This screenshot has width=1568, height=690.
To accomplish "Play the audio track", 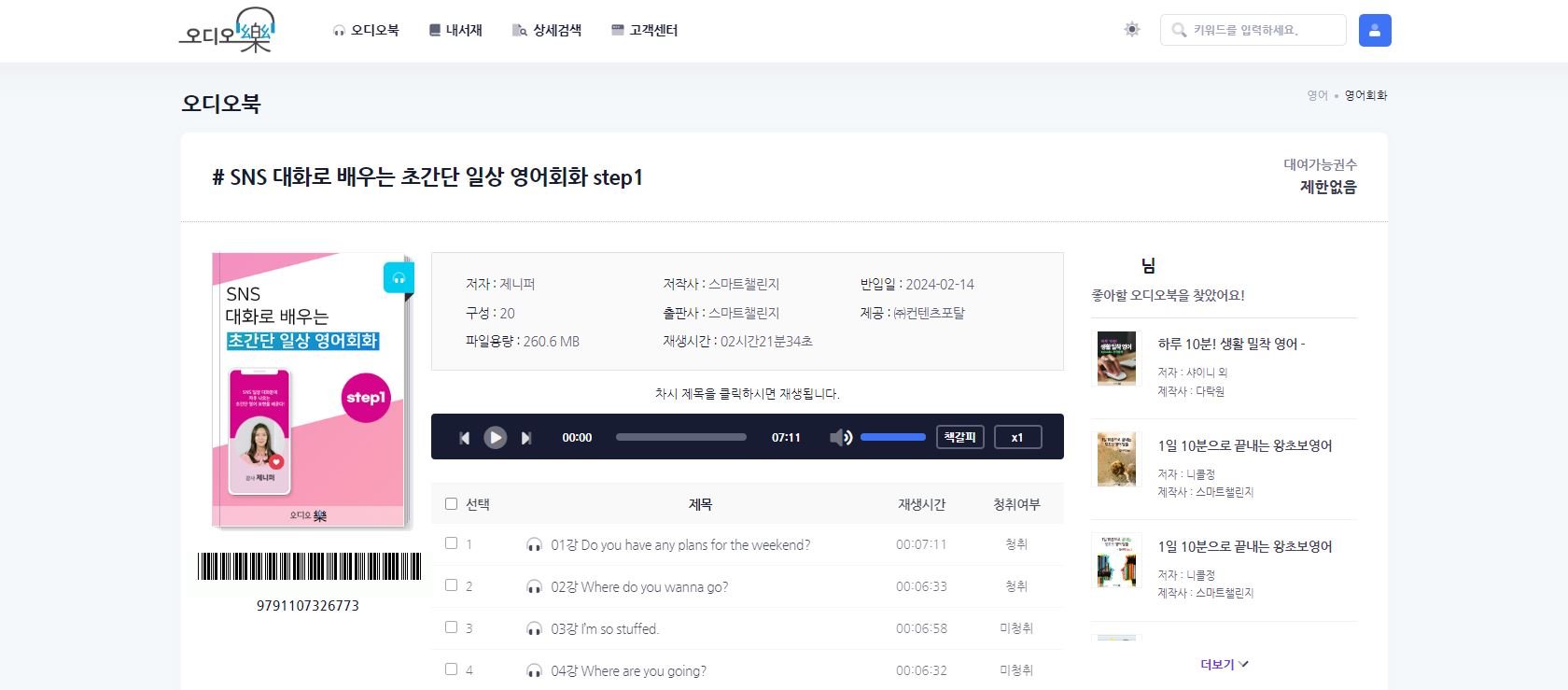I will pyautogui.click(x=496, y=437).
